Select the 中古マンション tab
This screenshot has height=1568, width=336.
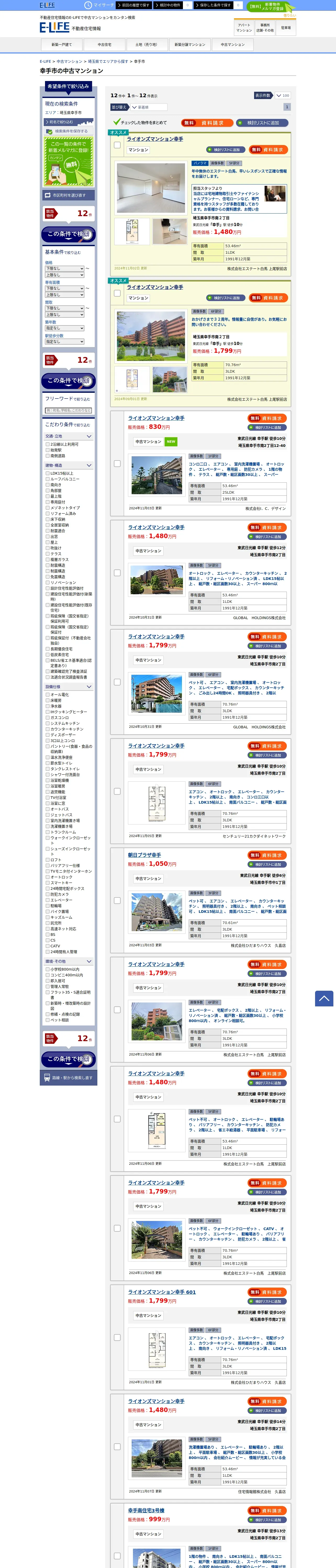coord(232,45)
